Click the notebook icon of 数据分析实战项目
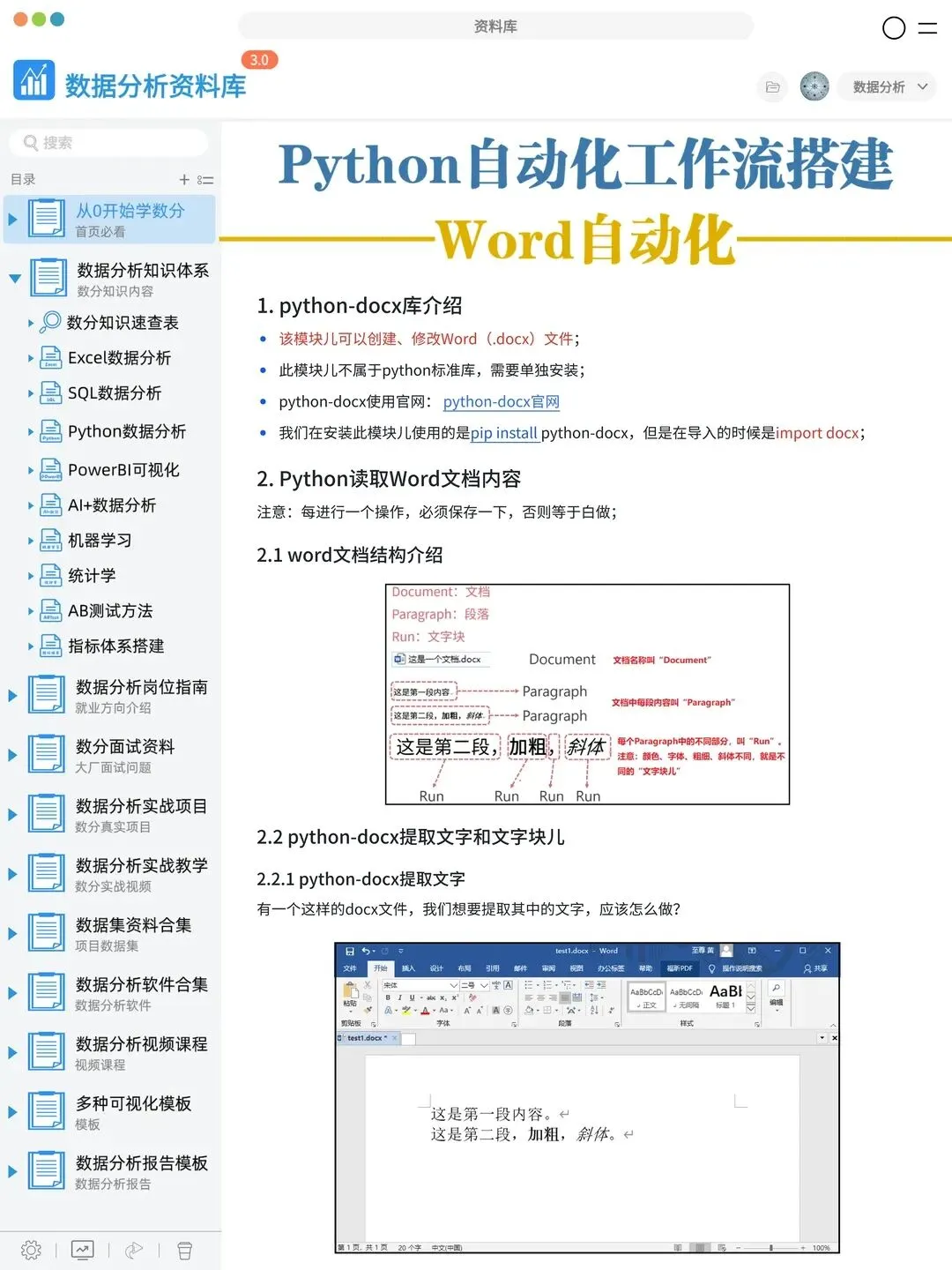 46,813
